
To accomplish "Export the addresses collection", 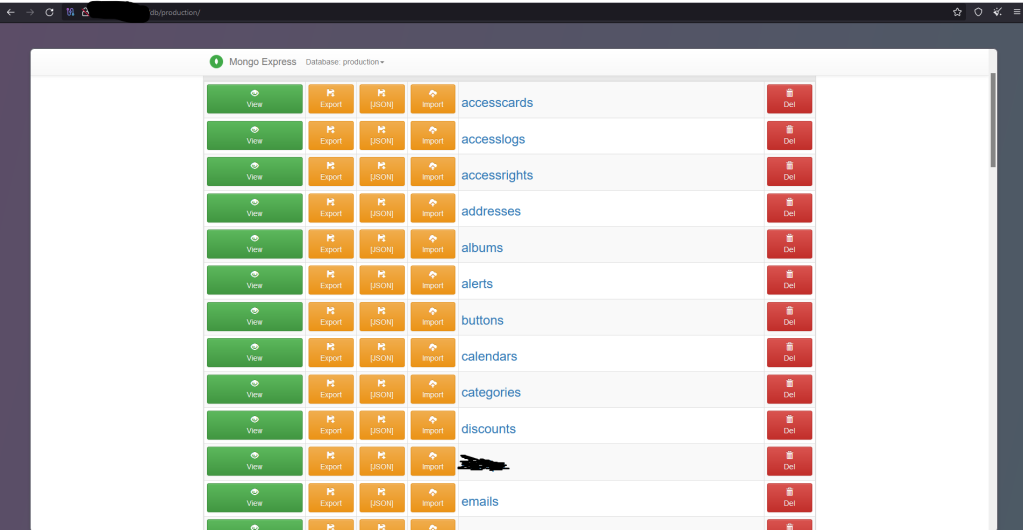I will pyautogui.click(x=331, y=208).
